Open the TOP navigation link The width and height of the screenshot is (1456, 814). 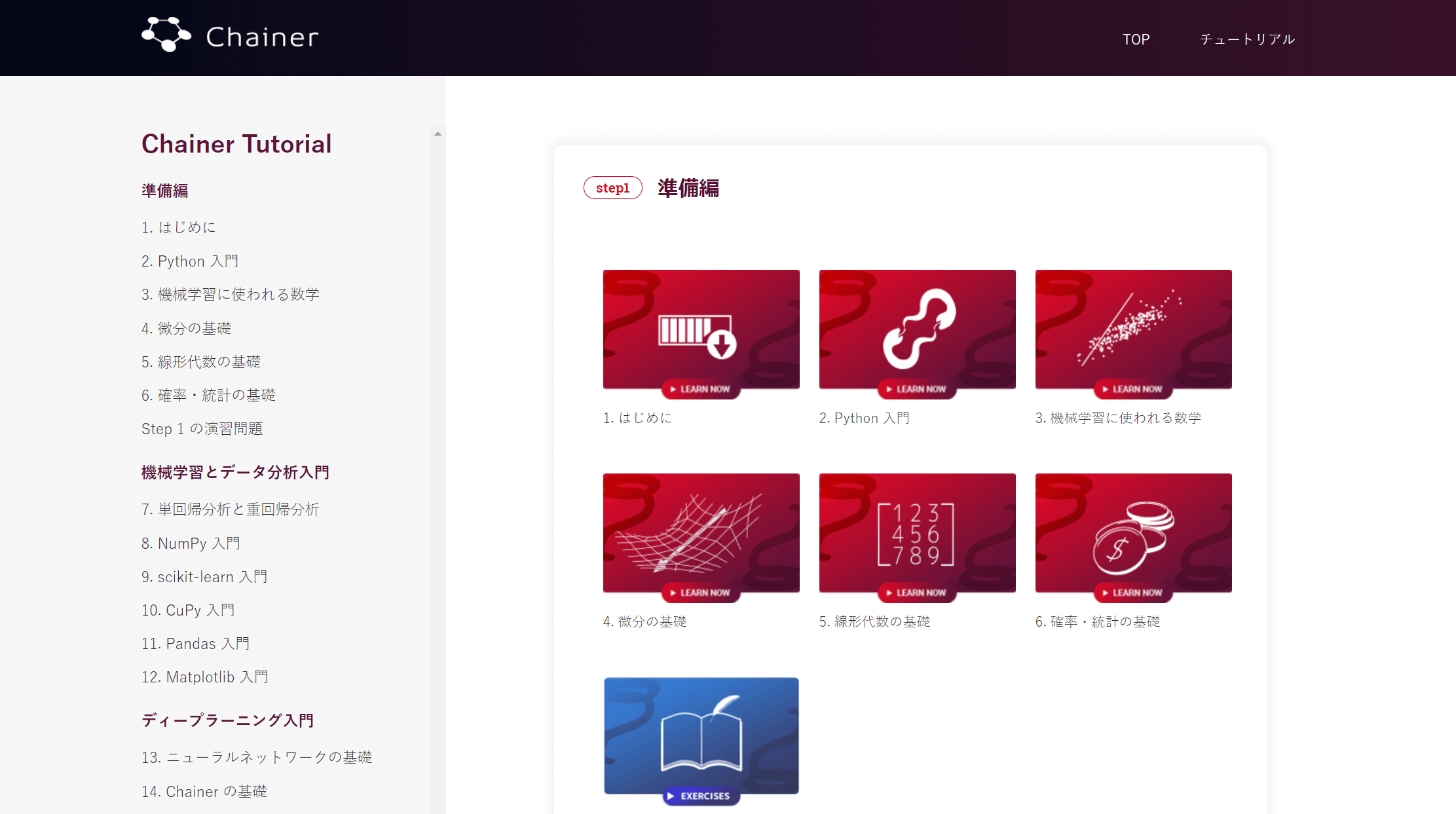[x=1136, y=39]
